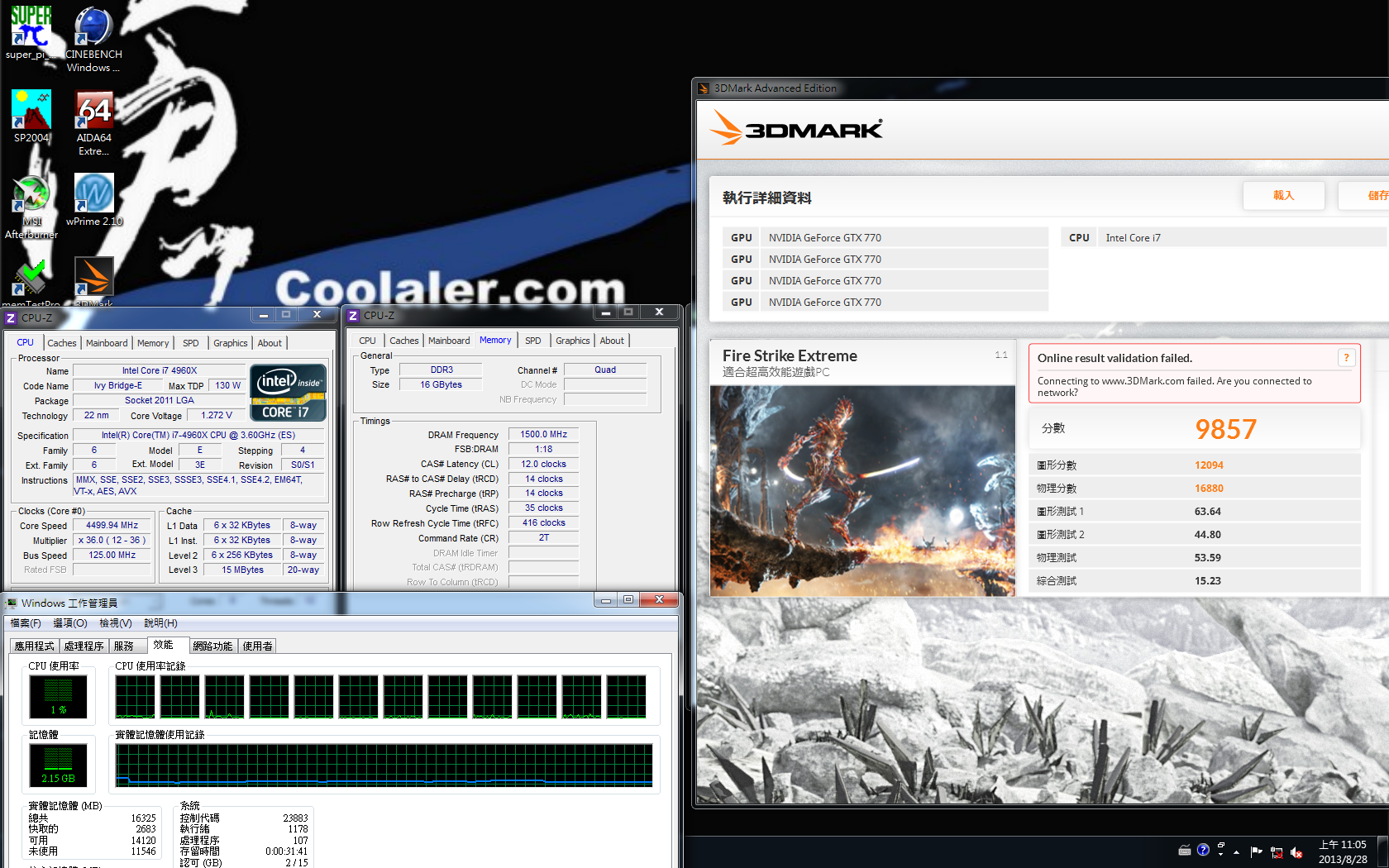1389x868 pixels.
Task: Click the graphics score value 12094
Action: tap(1209, 465)
